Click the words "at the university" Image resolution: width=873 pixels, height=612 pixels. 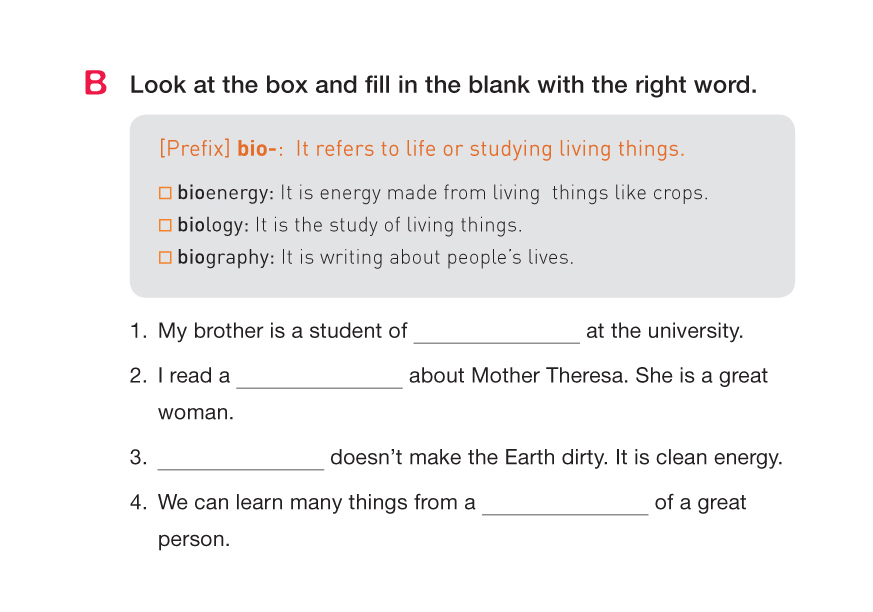coord(664,331)
